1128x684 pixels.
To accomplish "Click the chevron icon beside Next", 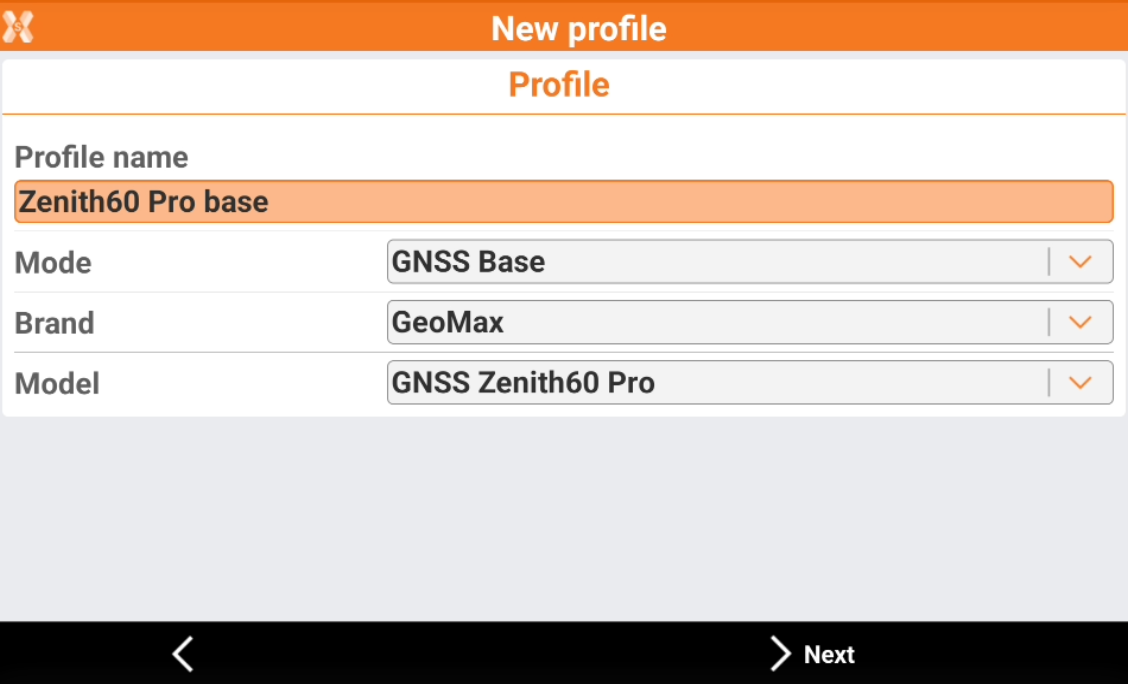I will coord(780,654).
